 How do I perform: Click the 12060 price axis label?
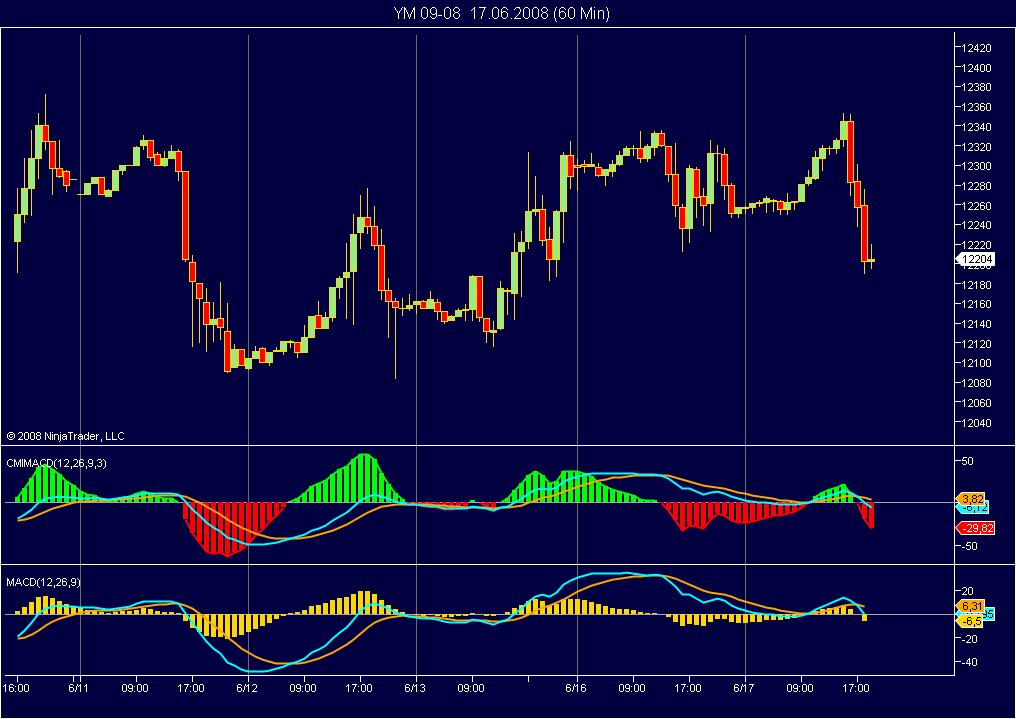click(x=976, y=402)
